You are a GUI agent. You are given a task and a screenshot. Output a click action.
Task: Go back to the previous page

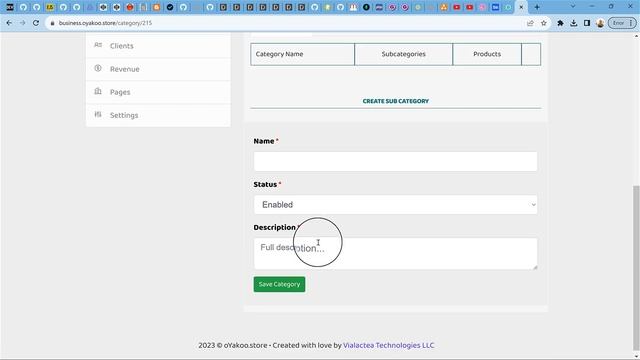click(x=9, y=23)
